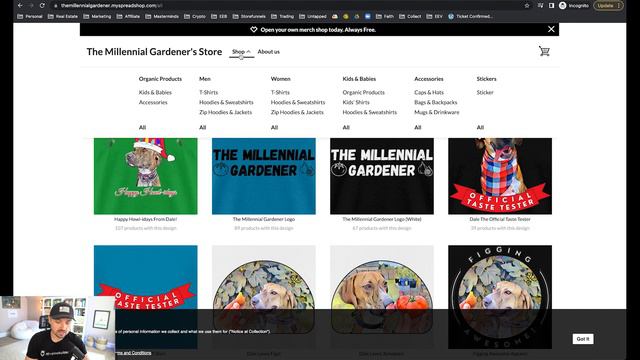Dismiss the merch shop banner with X
Screen dimensions: 640x360
click(551, 29)
